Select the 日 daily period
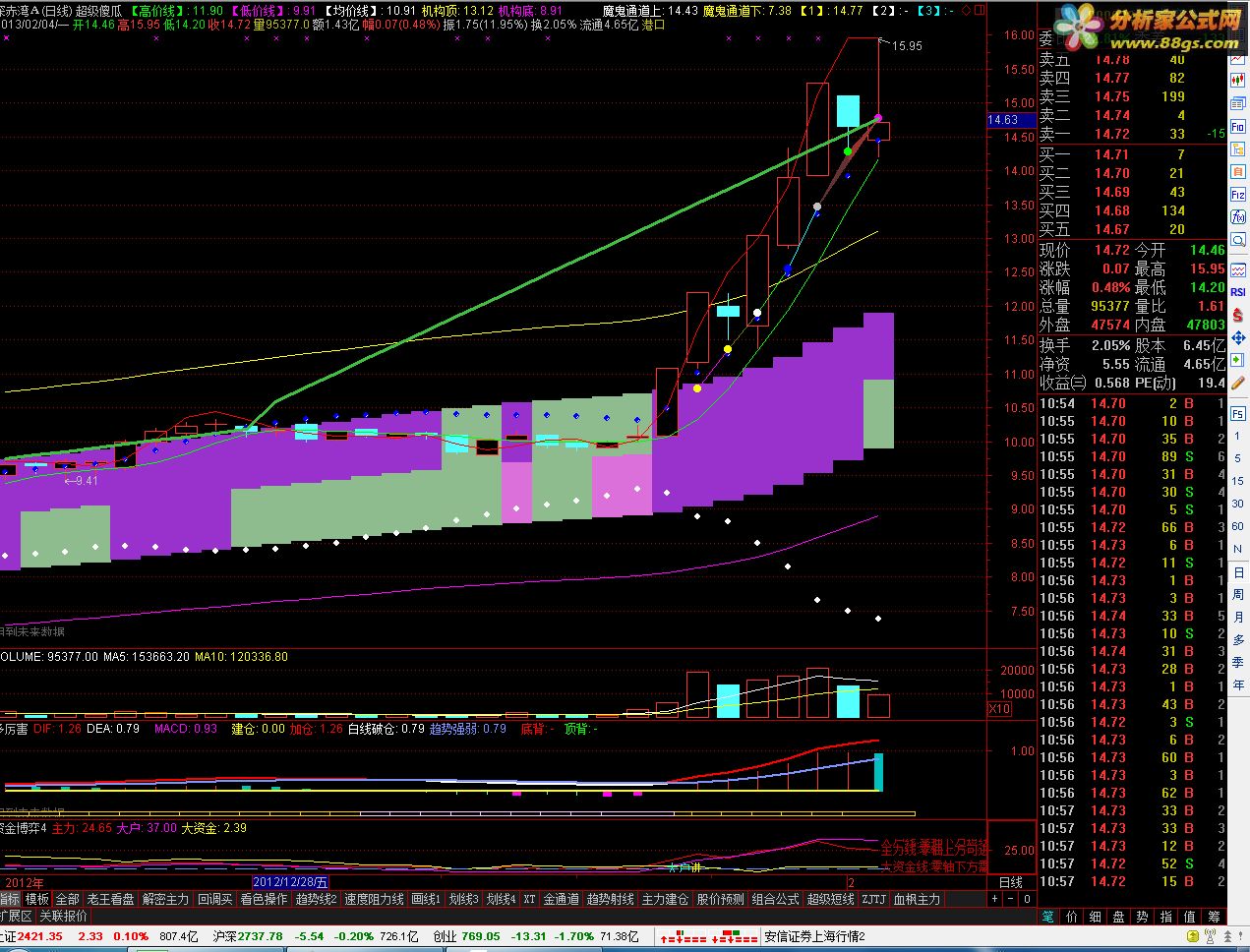Screen dimensions: 1250x952 coord(1238,572)
